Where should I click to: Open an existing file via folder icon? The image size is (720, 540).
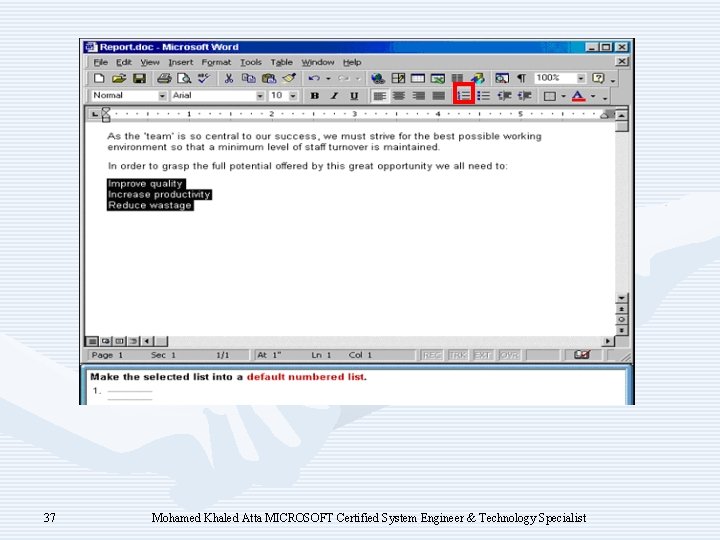[x=119, y=79]
